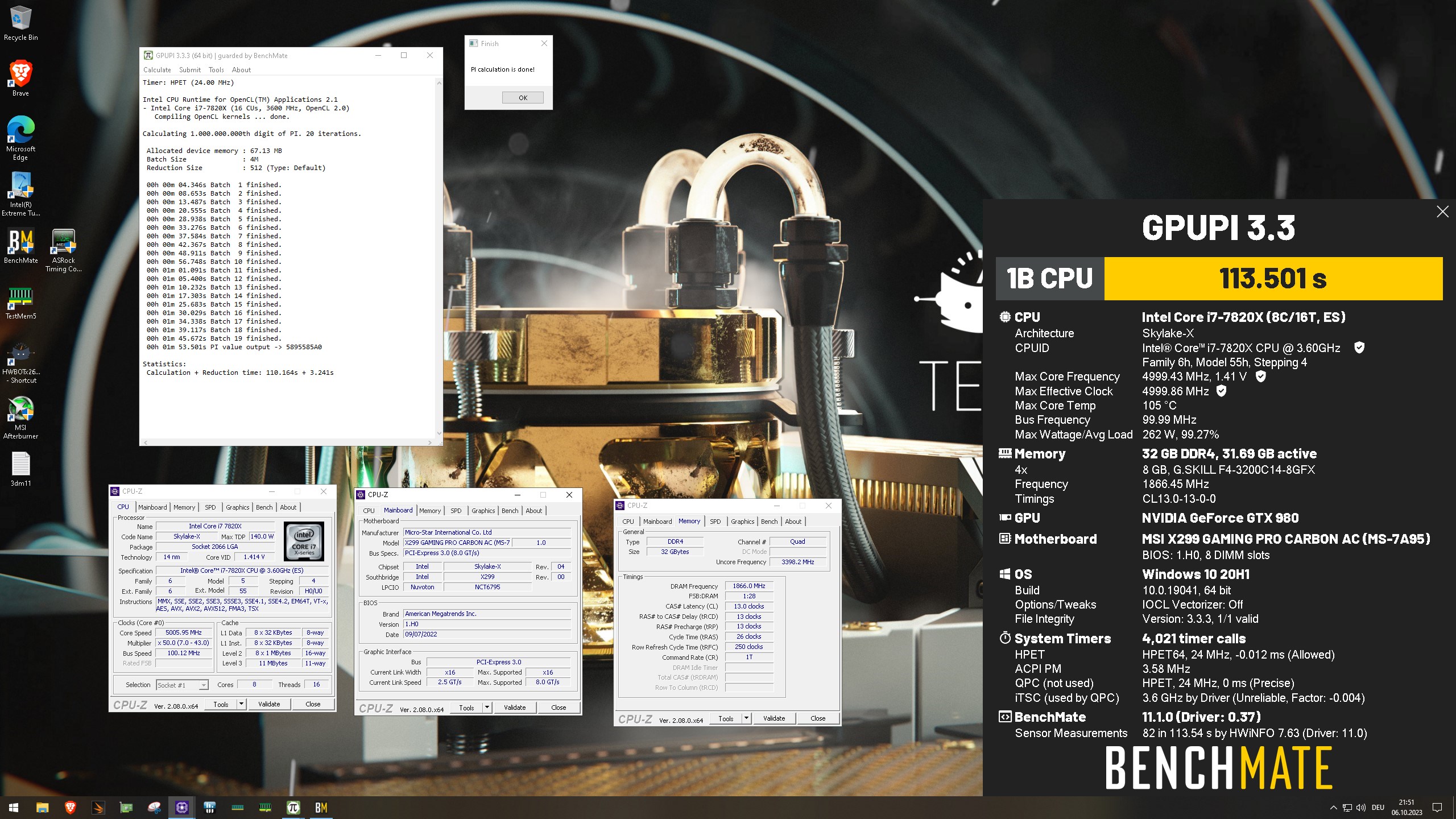This screenshot has width=1456, height=819.
Task: Click the GPUPI vertical scrollbar
Action: coord(439,258)
